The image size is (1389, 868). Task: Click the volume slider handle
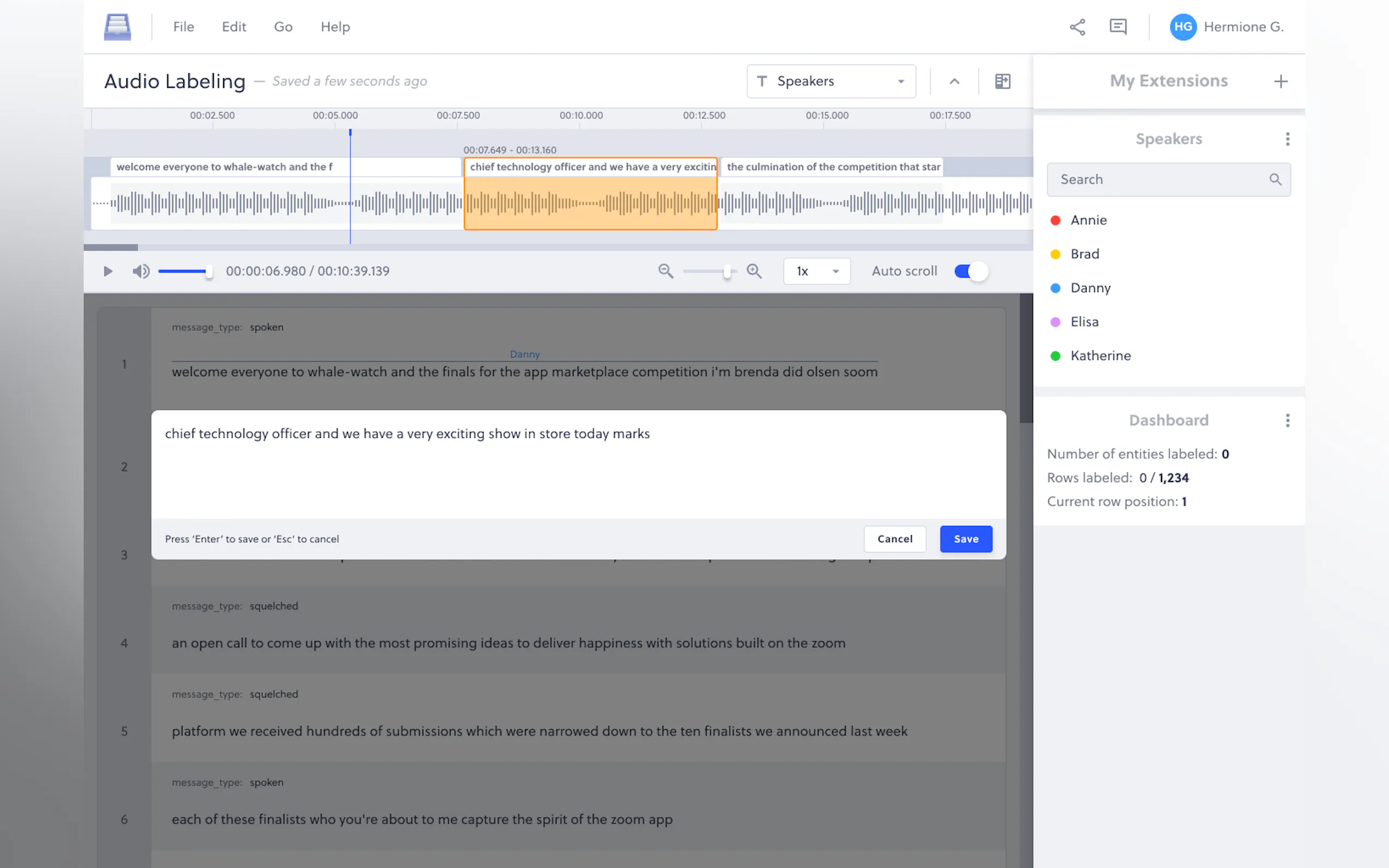(x=209, y=271)
